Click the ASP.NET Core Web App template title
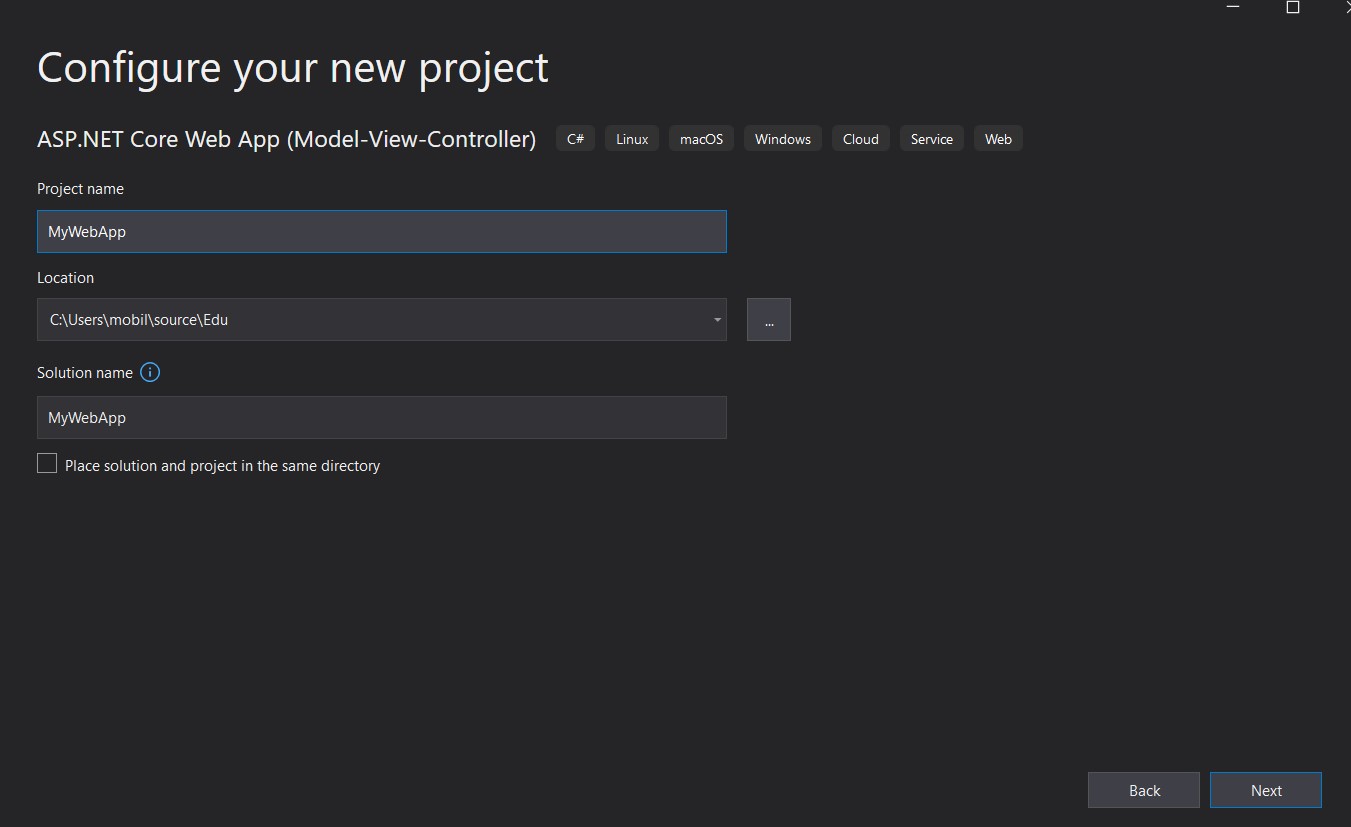The height and width of the screenshot is (827, 1351). click(286, 139)
